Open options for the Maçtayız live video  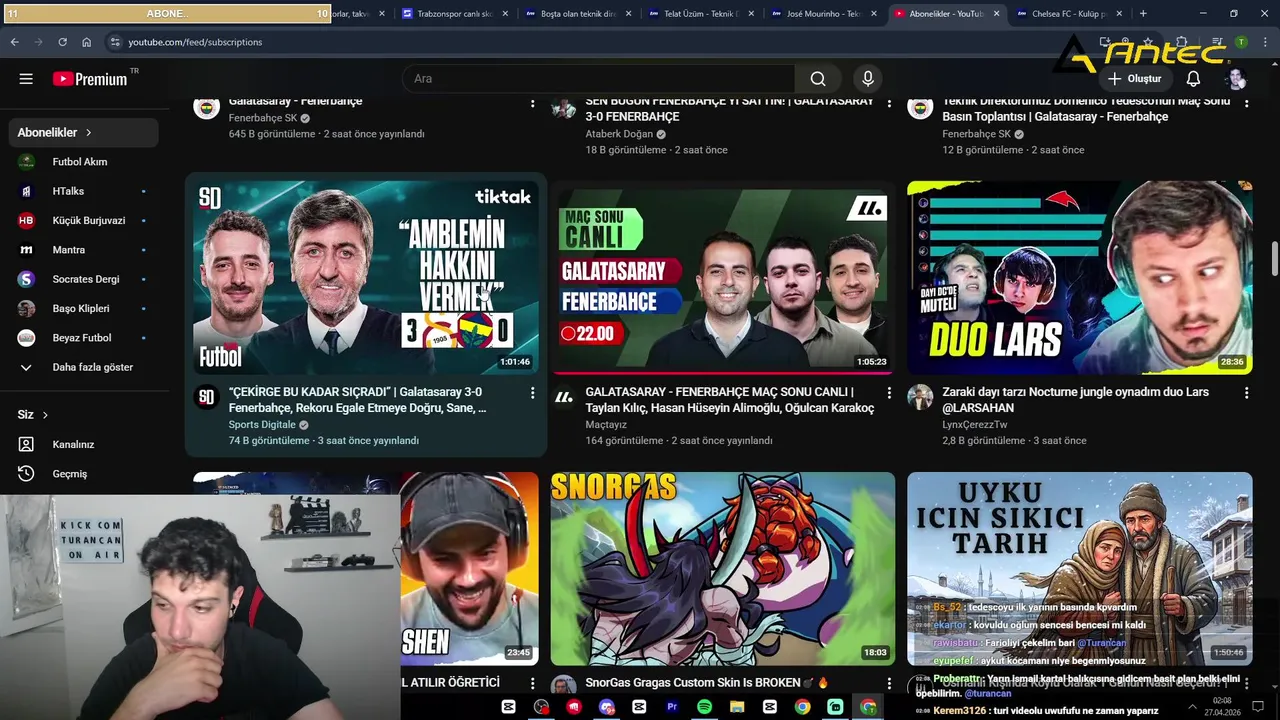pos(889,393)
